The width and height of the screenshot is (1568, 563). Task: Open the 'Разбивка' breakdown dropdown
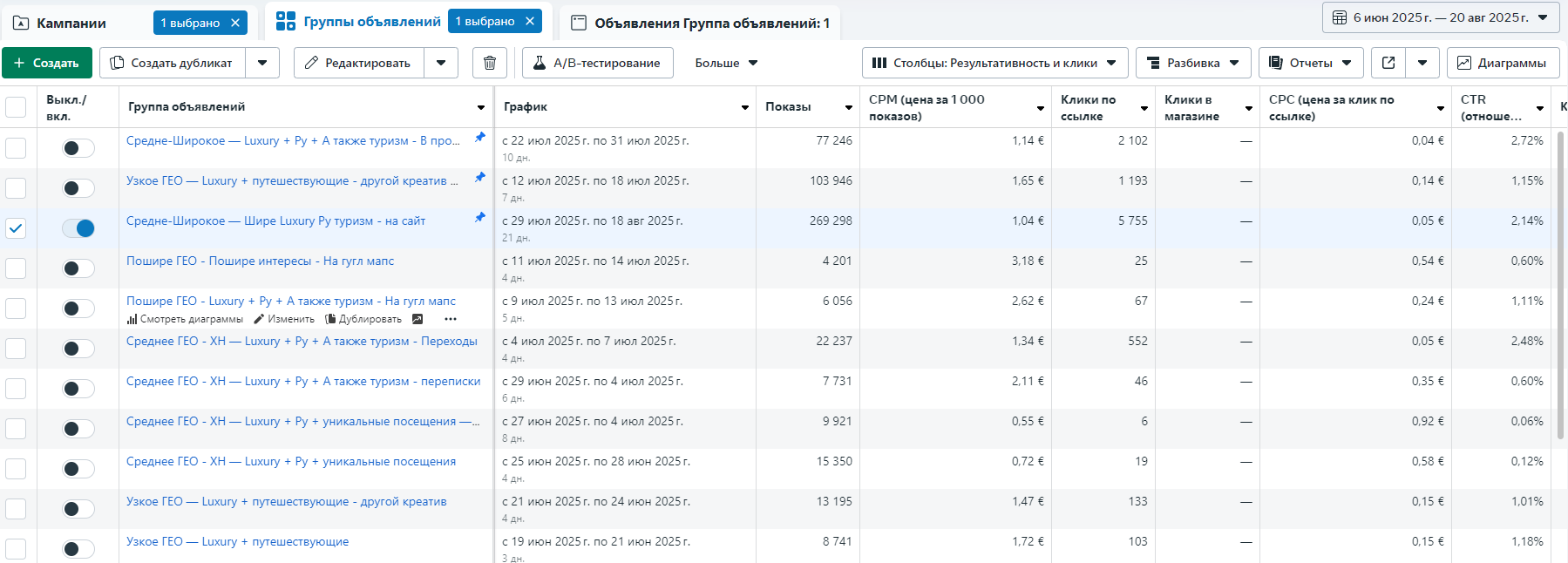[1192, 63]
